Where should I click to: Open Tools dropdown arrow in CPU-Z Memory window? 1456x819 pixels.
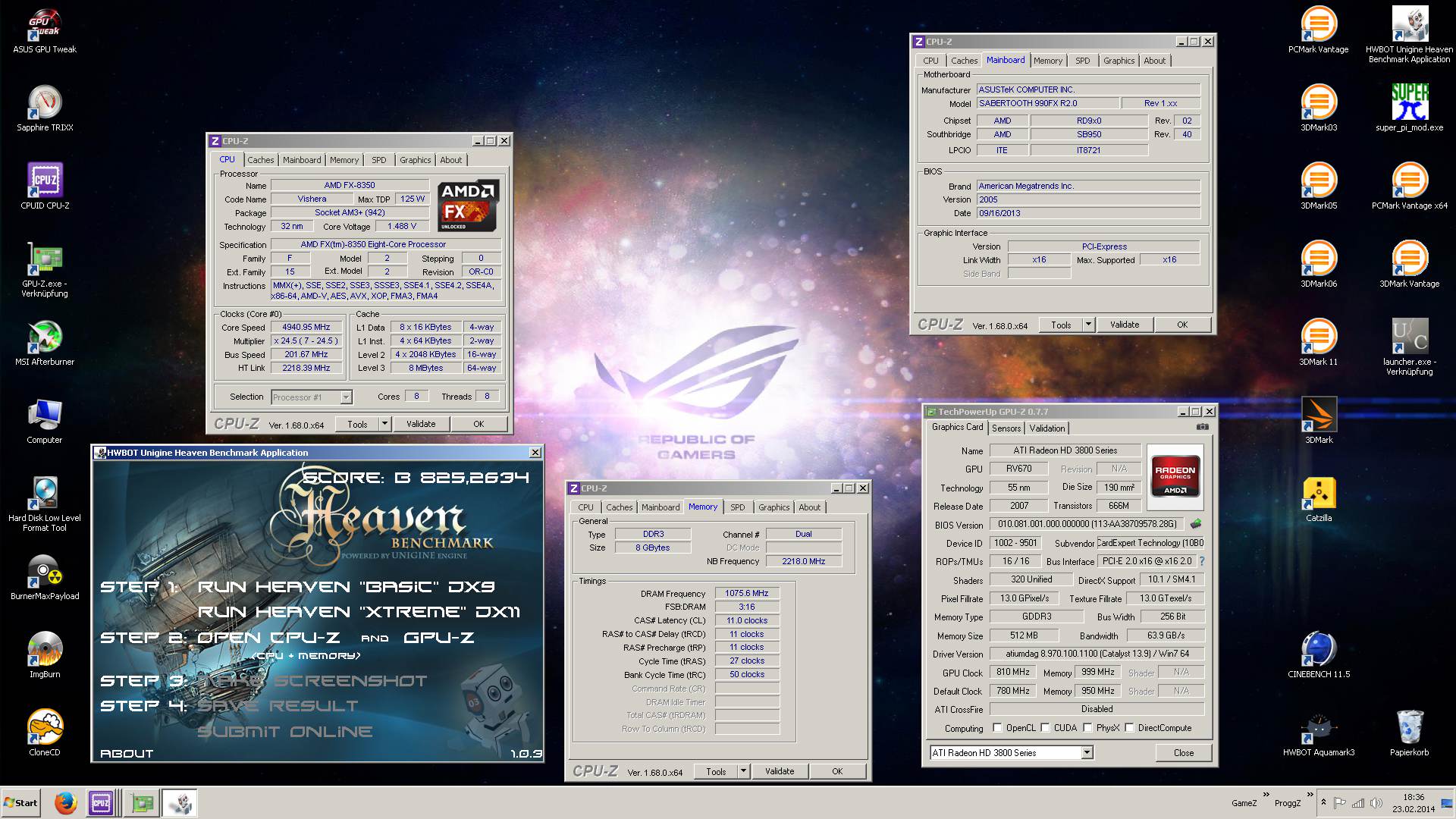tap(743, 770)
